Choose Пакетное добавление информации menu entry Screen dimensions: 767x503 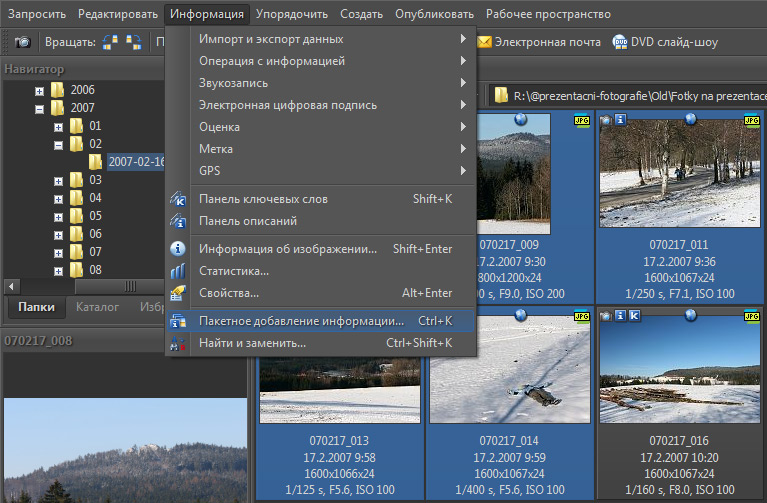pos(301,321)
